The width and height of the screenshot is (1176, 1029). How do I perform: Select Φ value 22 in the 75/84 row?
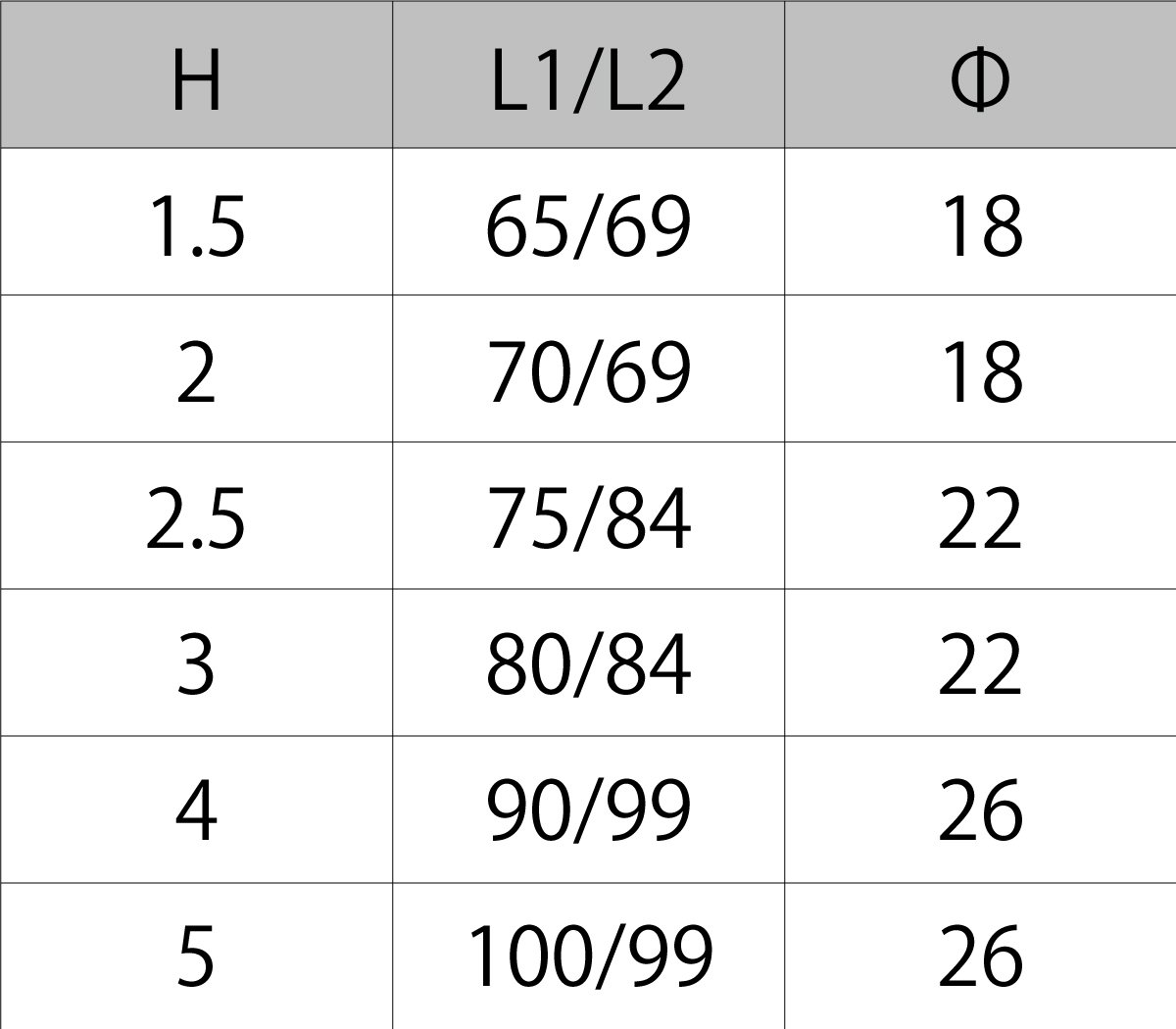pos(980,518)
